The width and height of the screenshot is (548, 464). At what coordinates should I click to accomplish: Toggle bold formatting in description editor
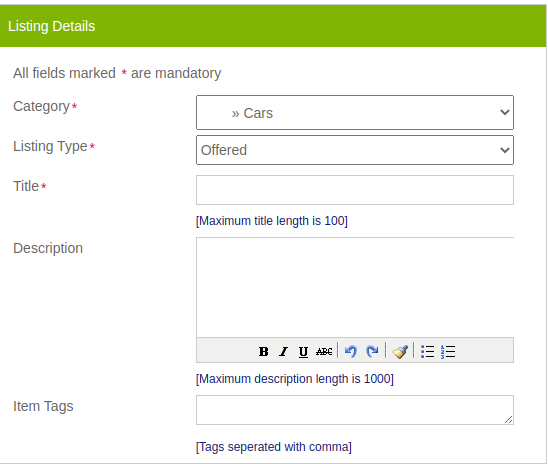pyautogui.click(x=264, y=351)
